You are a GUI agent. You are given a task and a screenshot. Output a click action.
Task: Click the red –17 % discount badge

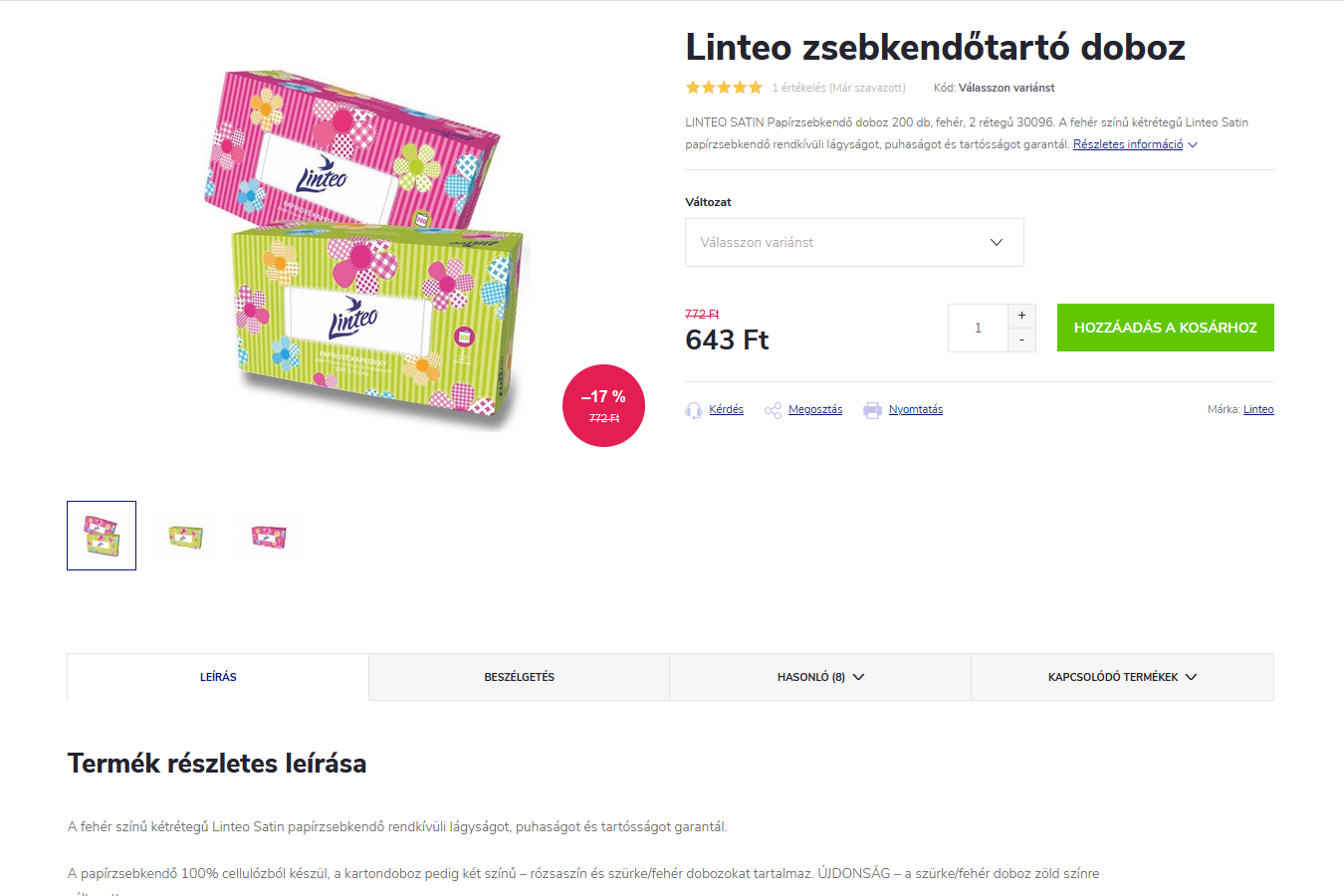pyautogui.click(x=603, y=405)
